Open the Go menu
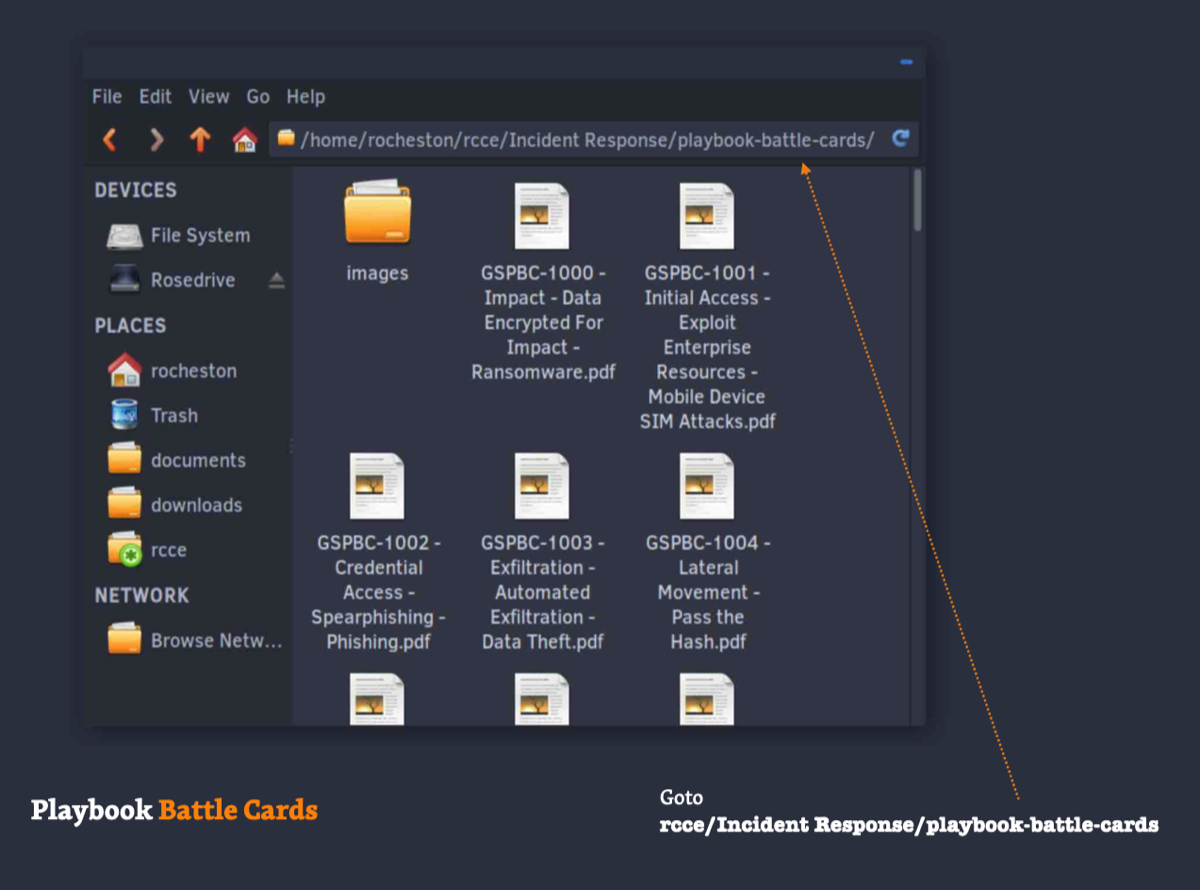This screenshot has width=1200, height=890. [258, 97]
